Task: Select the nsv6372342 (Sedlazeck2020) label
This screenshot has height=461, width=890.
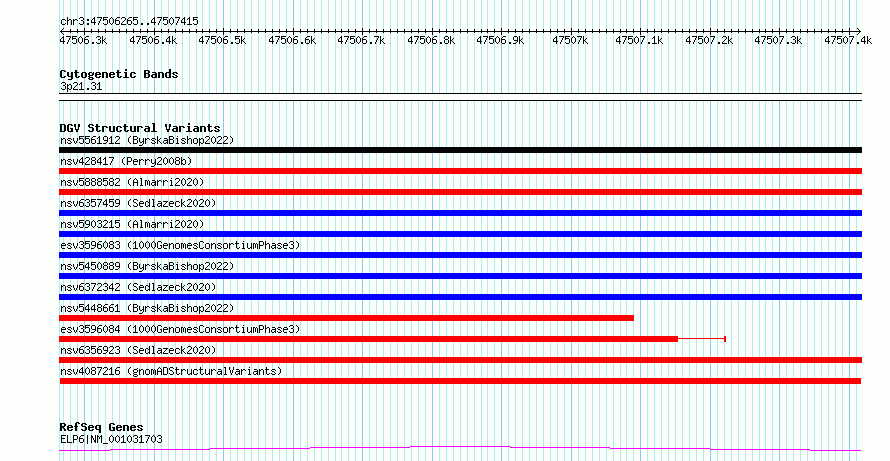Action: coord(138,287)
